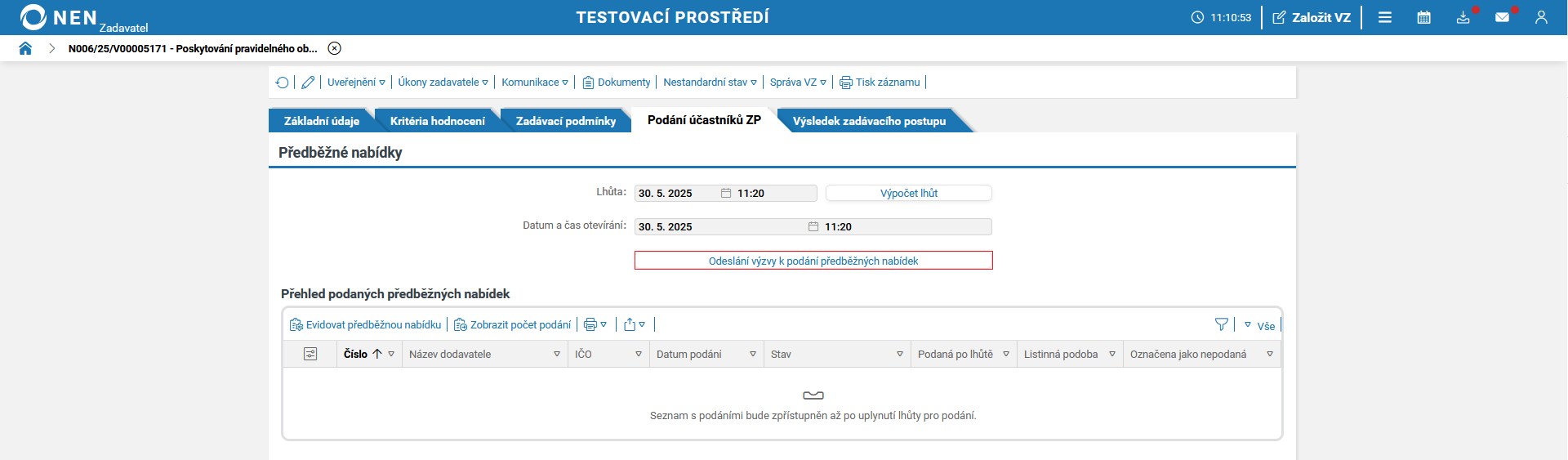Open the table column settings icon
Screen dimensions: 1568x460
310,354
